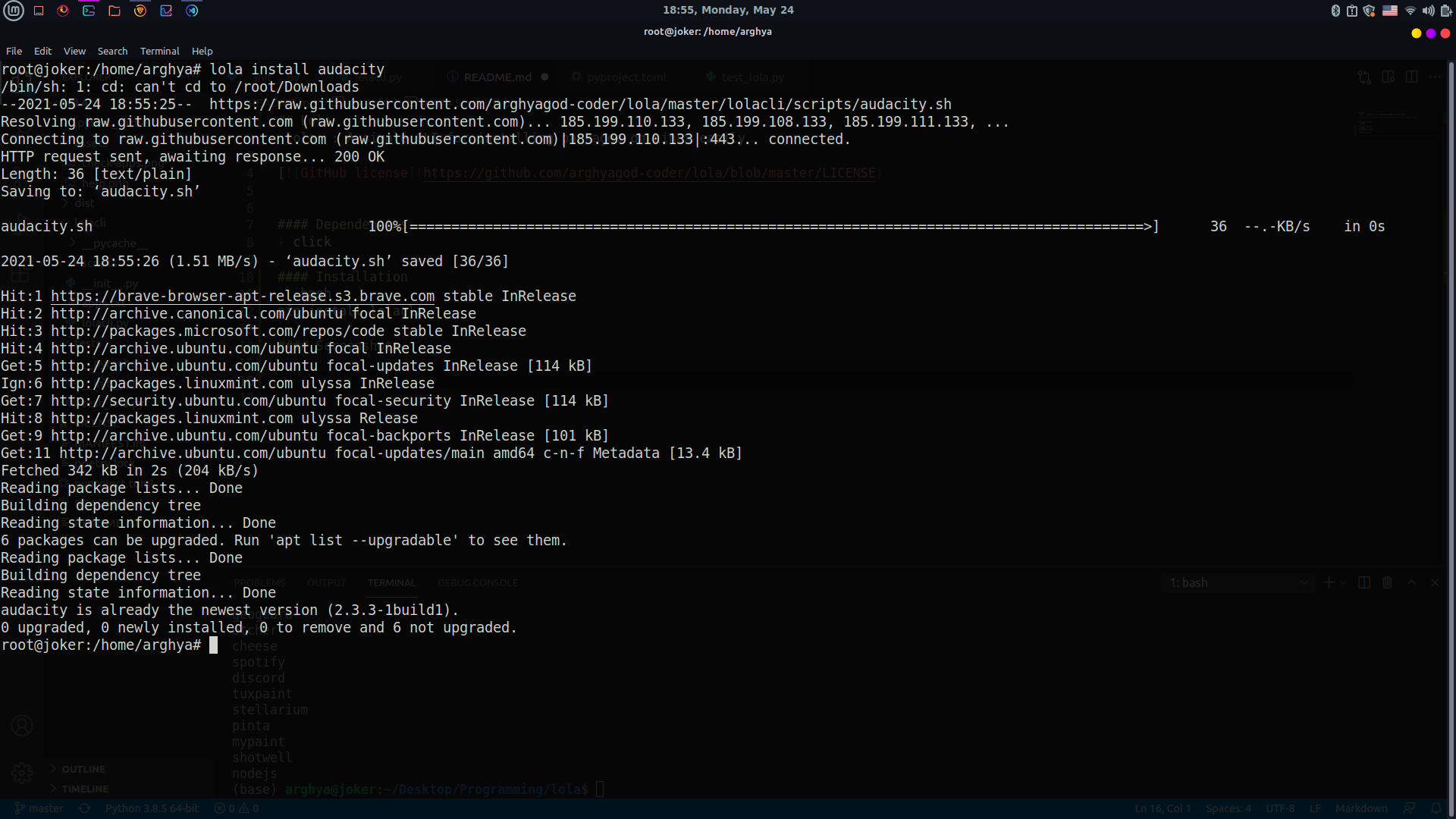Click the panel clock showing 18:55
The image size is (1456, 819).
(x=728, y=10)
